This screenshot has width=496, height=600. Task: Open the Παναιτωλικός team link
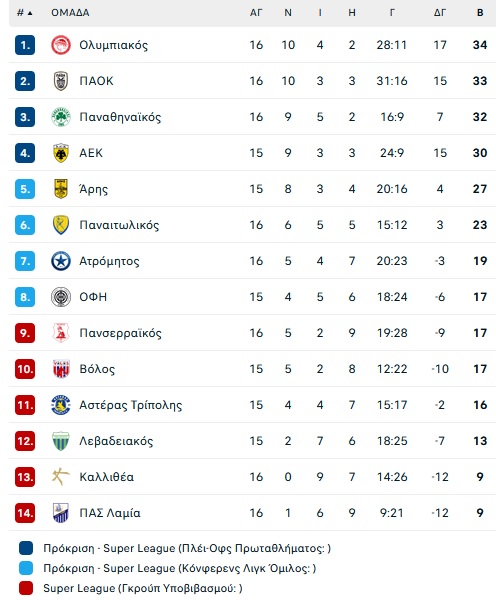[119, 225]
